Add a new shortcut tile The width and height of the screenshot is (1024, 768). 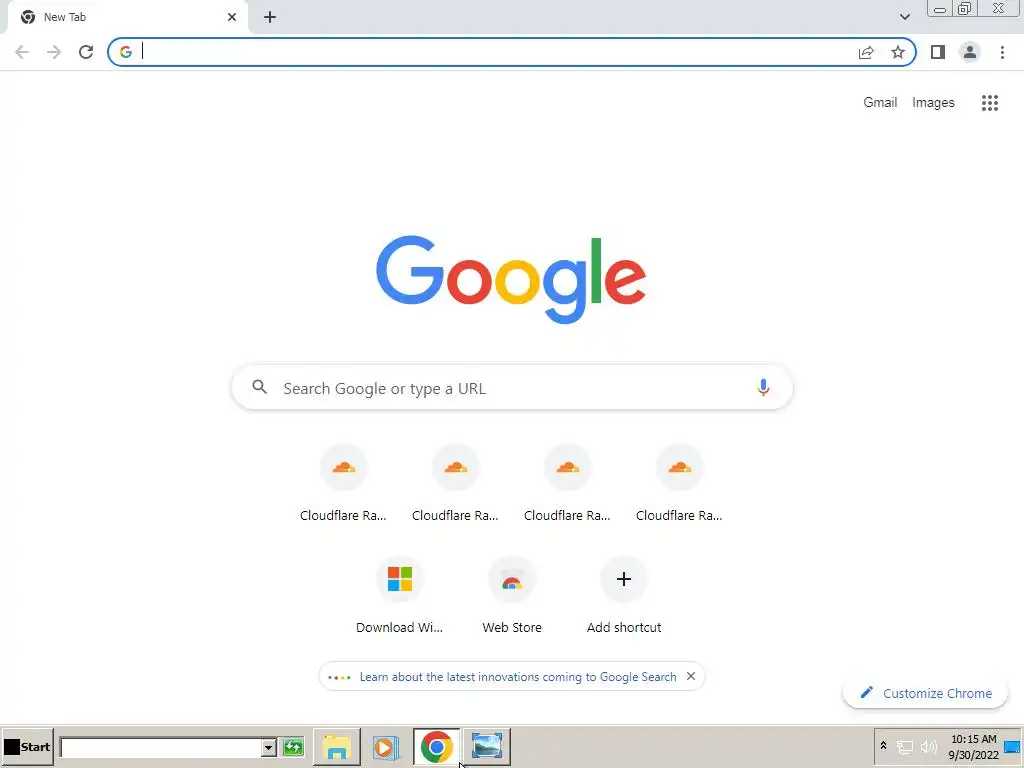(x=624, y=595)
